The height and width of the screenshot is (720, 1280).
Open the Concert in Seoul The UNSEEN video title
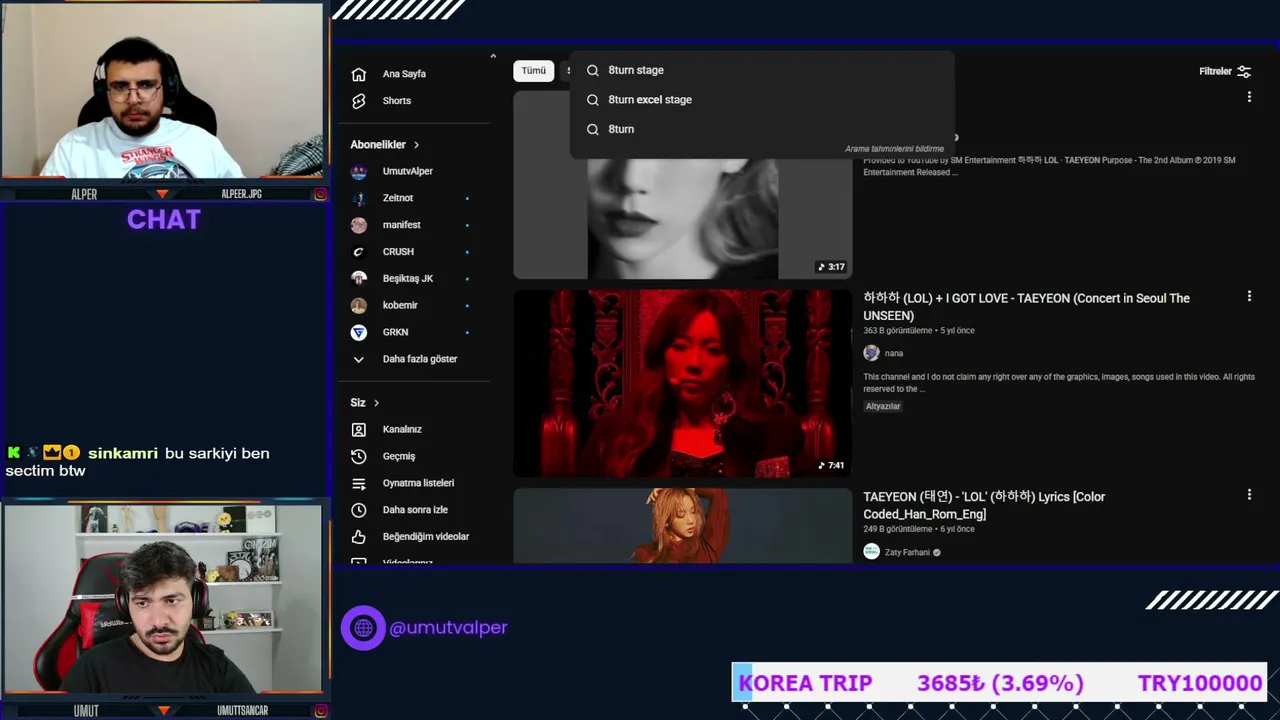coord(1026,307)
